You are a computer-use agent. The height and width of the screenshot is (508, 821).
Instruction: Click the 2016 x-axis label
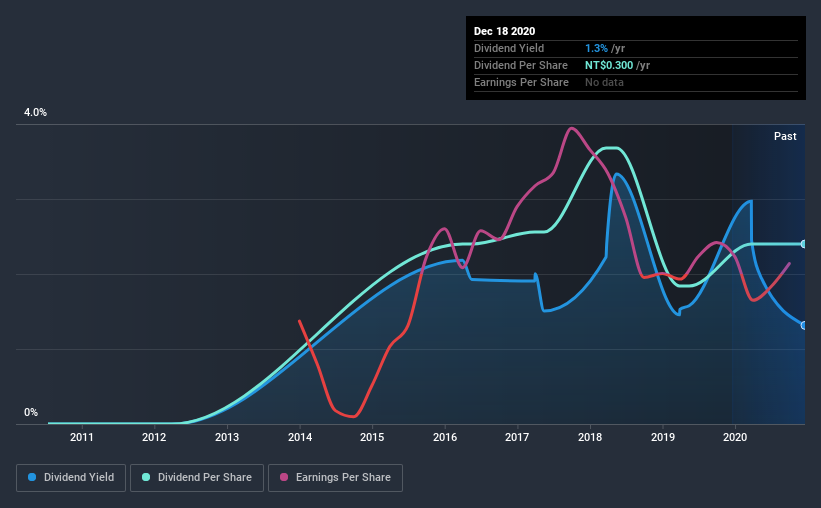tap(445, 437)
